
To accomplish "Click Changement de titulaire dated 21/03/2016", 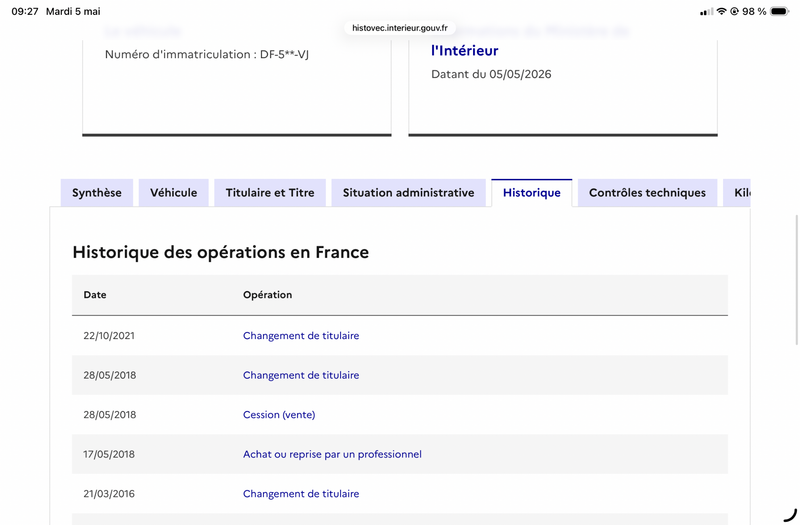I will [301, 494].
